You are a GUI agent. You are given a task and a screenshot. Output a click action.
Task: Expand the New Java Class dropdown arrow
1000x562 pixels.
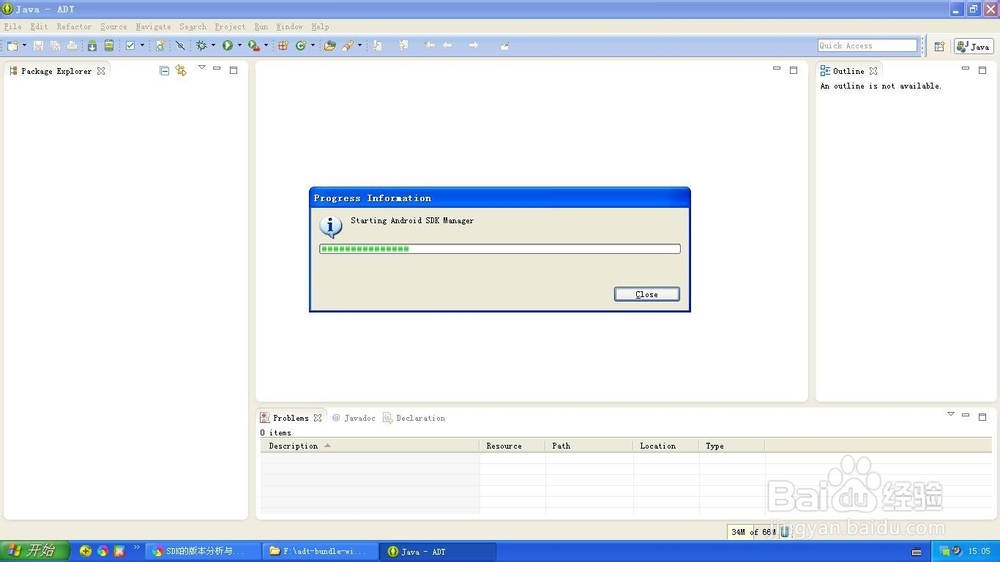pos(312,45)
